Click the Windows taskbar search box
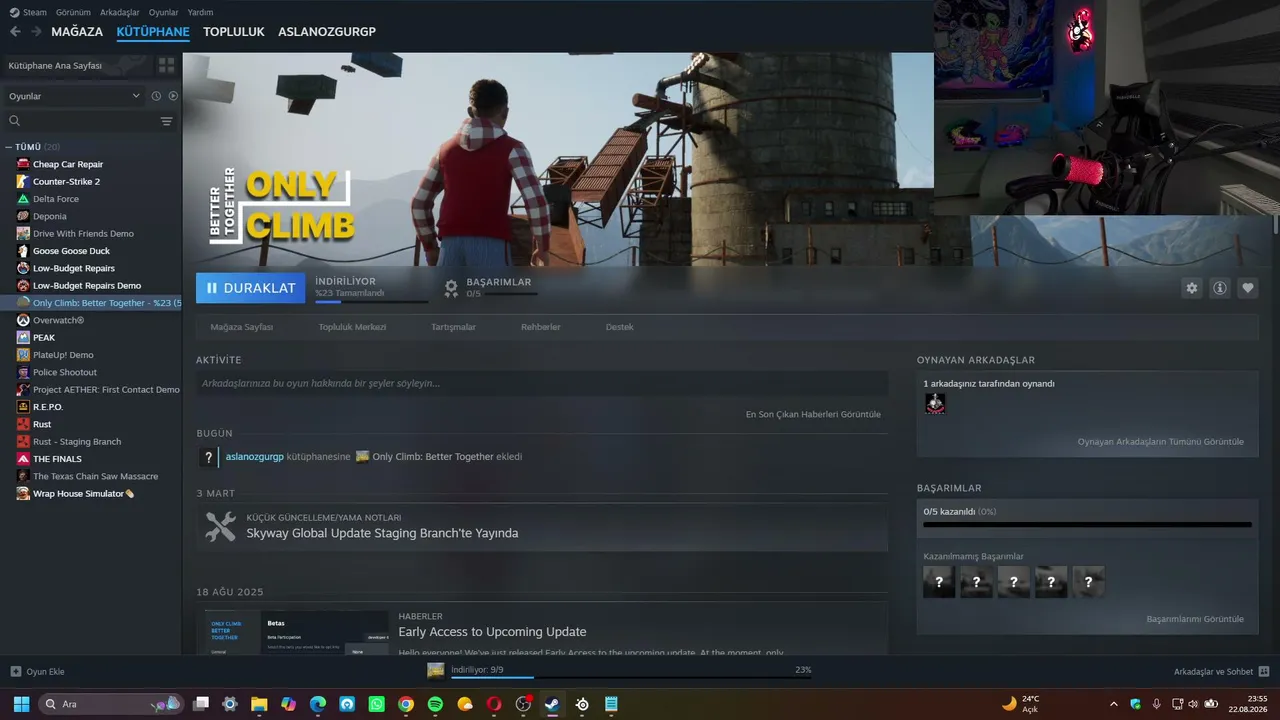This screenshot has width=1280, height=720. pyautogui.click(x=110, y=704)
